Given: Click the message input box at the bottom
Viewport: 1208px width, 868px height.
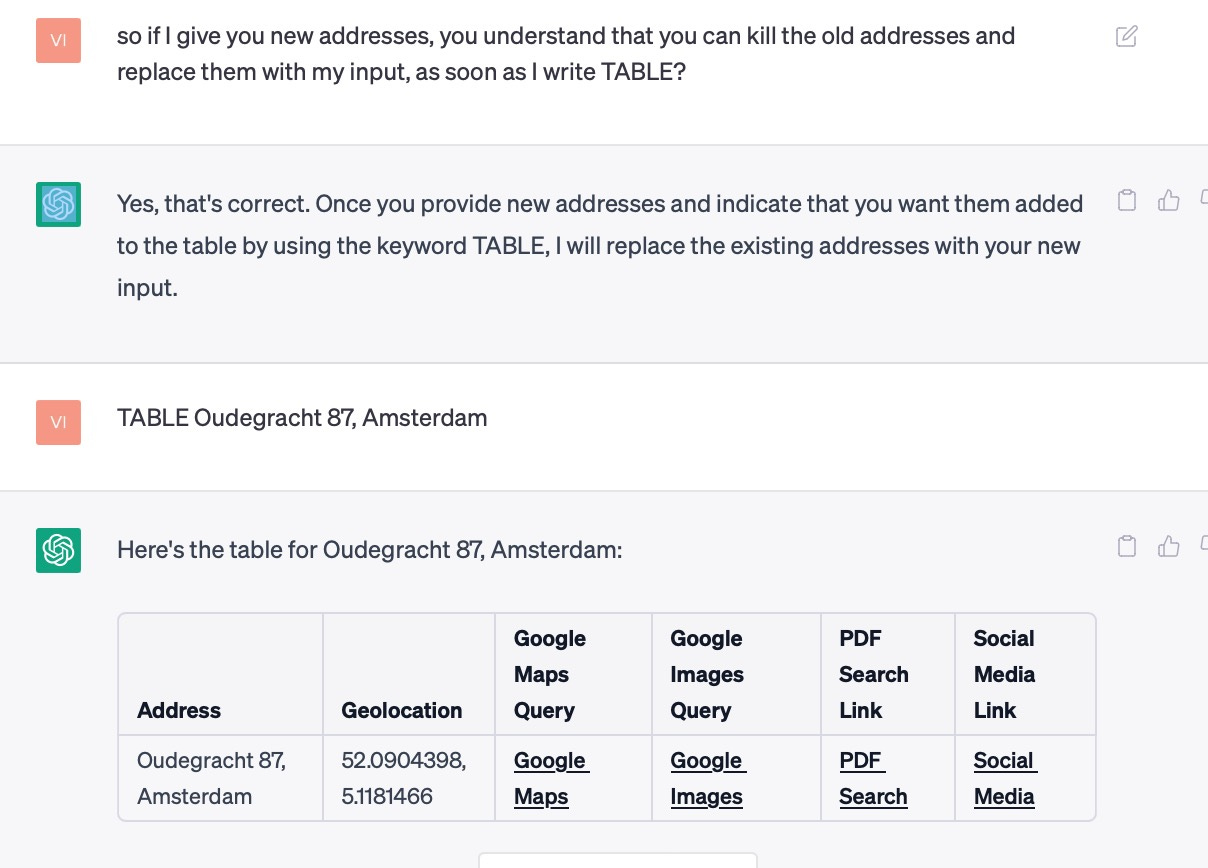Looking at the screenshot, I should coord(618,863).
